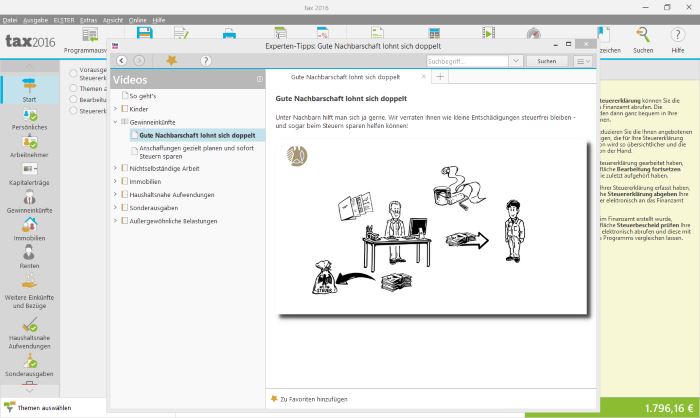
Task: Click the 1.796,16 € refund amount
Action: pyautogui.click(x=669, y=408)
